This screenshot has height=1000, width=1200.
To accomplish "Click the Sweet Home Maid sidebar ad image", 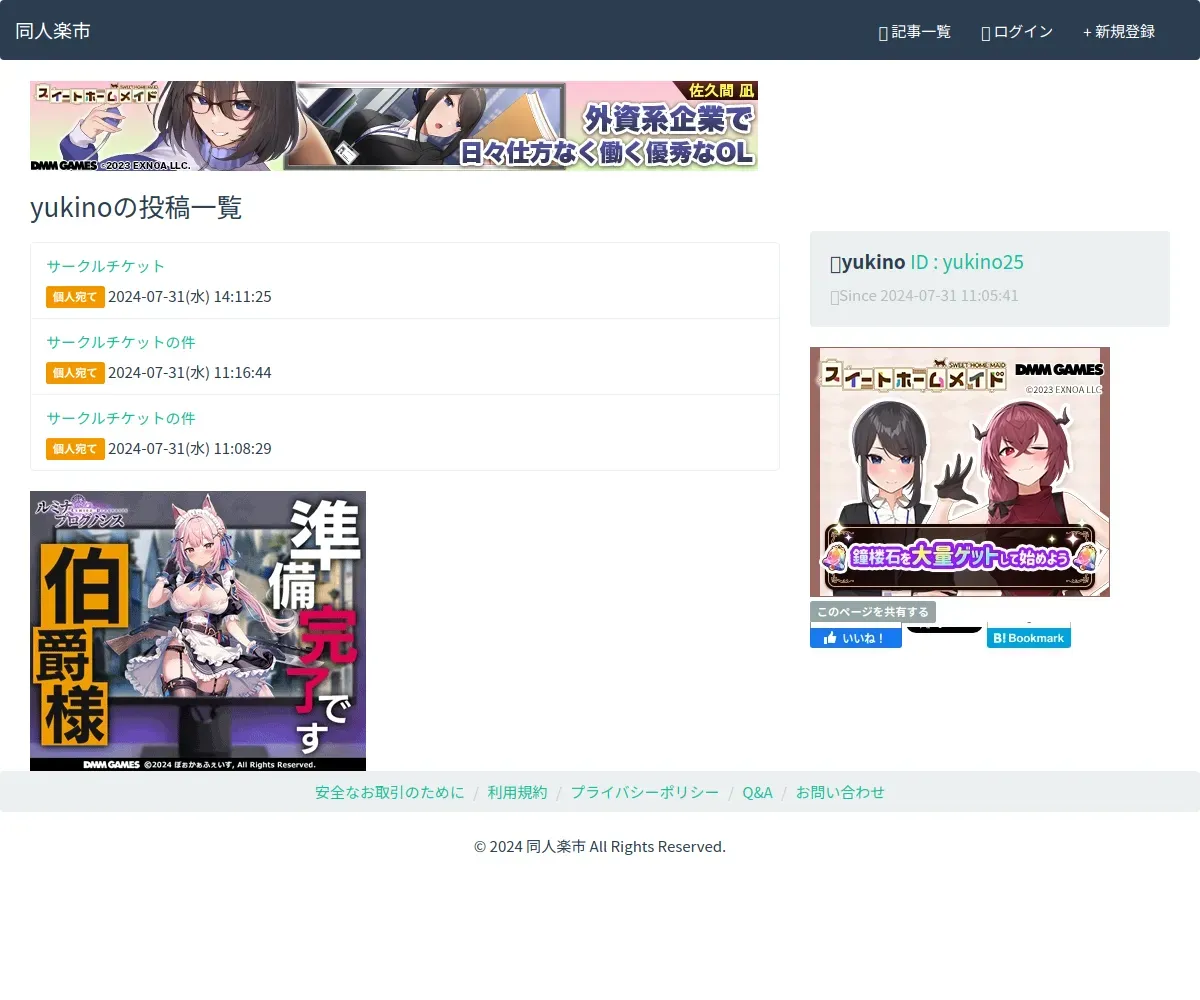I will coord(960,472).
